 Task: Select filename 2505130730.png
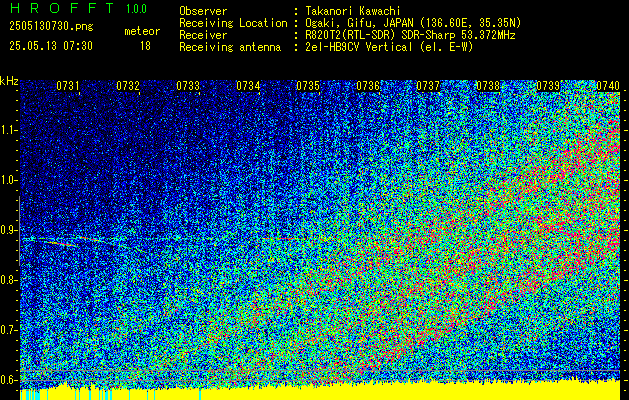[51, 27]
